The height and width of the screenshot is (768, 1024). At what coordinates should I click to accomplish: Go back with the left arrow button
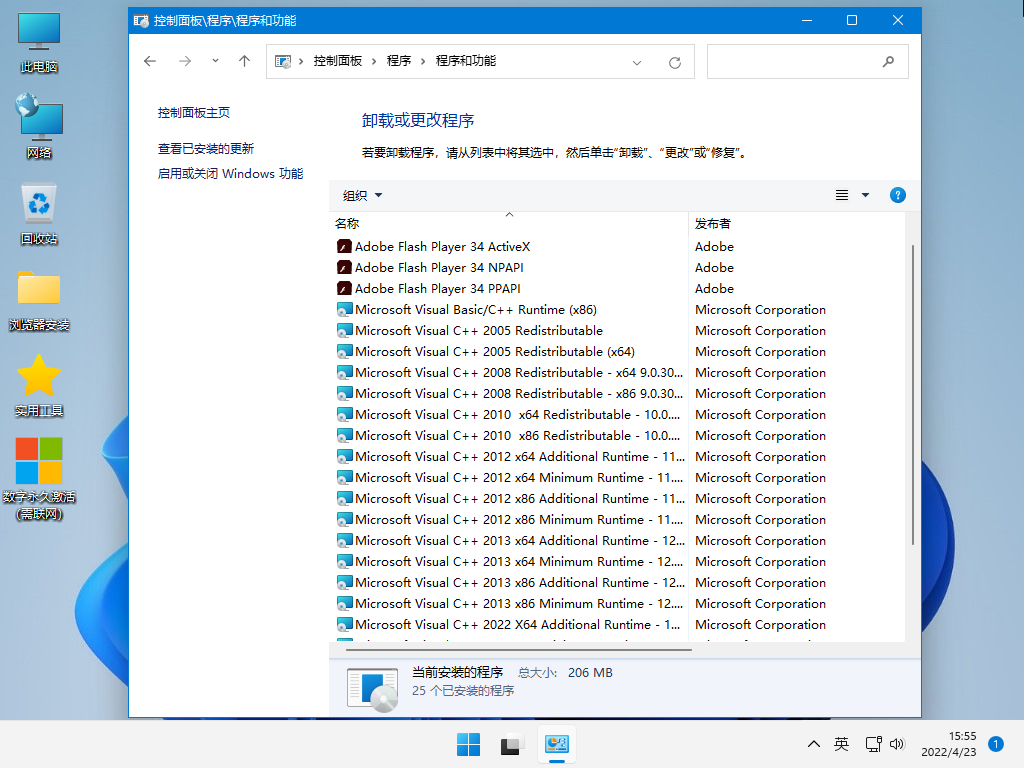[x=150, y=61]
